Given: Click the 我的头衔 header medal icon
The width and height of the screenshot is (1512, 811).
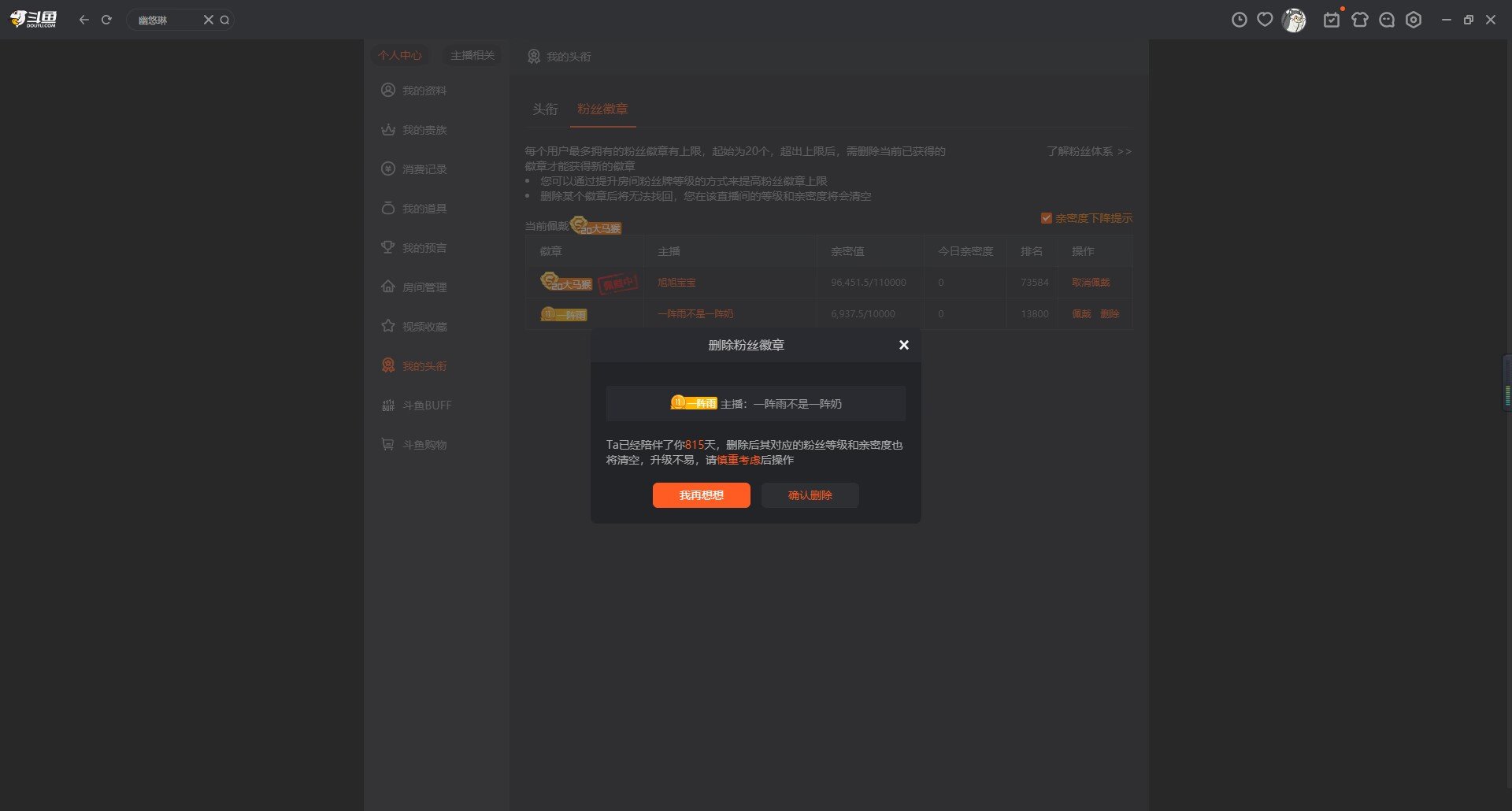Looking at the screenshot, I should [x=534, y=57].
